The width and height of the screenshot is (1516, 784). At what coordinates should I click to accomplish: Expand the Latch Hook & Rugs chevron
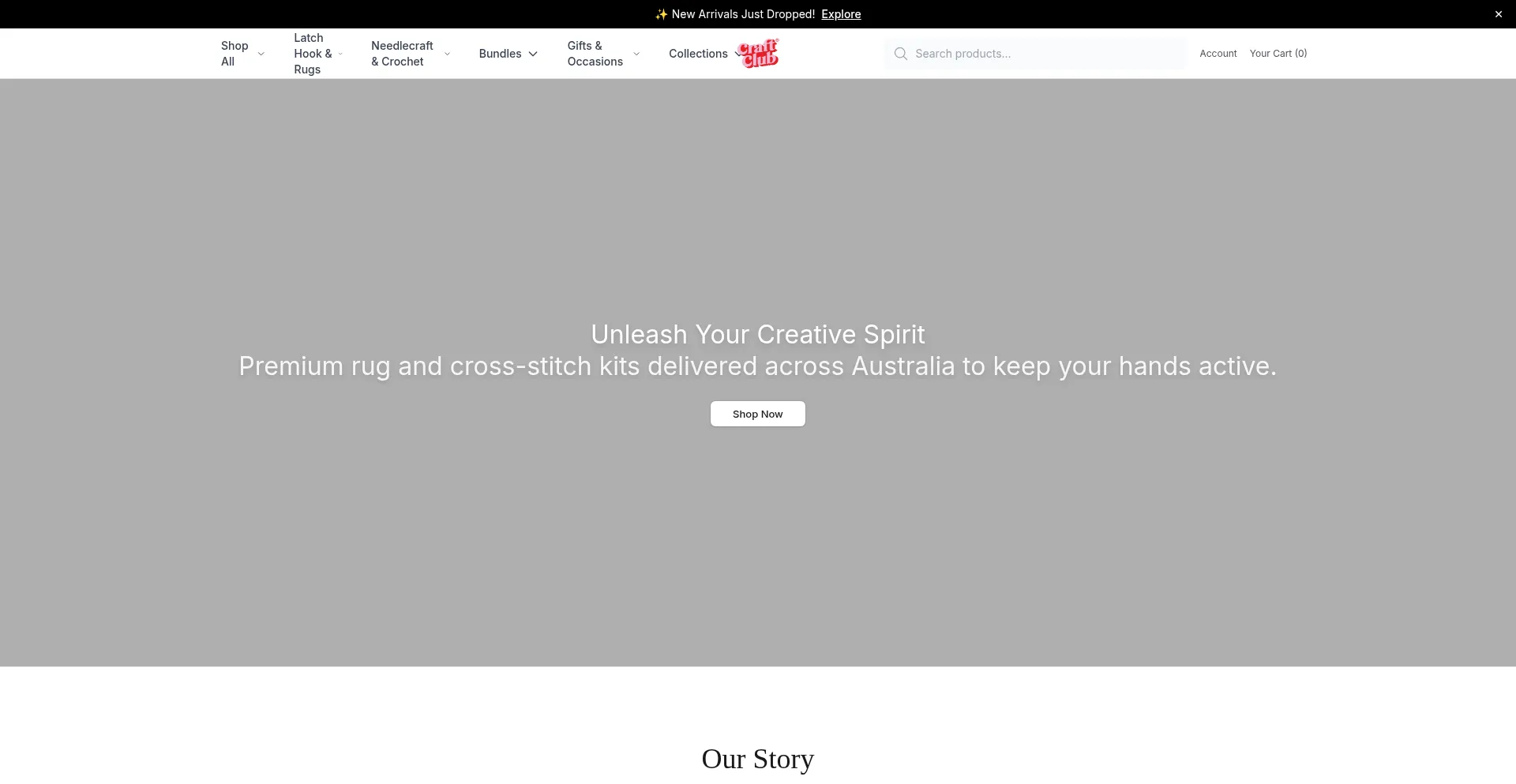[x=340, y=54]
